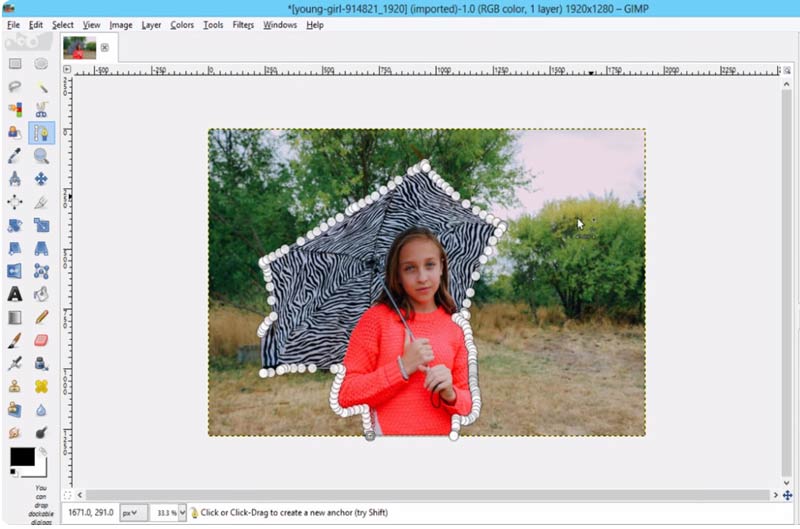Image resolution: width=800 pixels, height=529 pixels.
Task: Click the highlighted Paths tool
Action: [41, 133]
